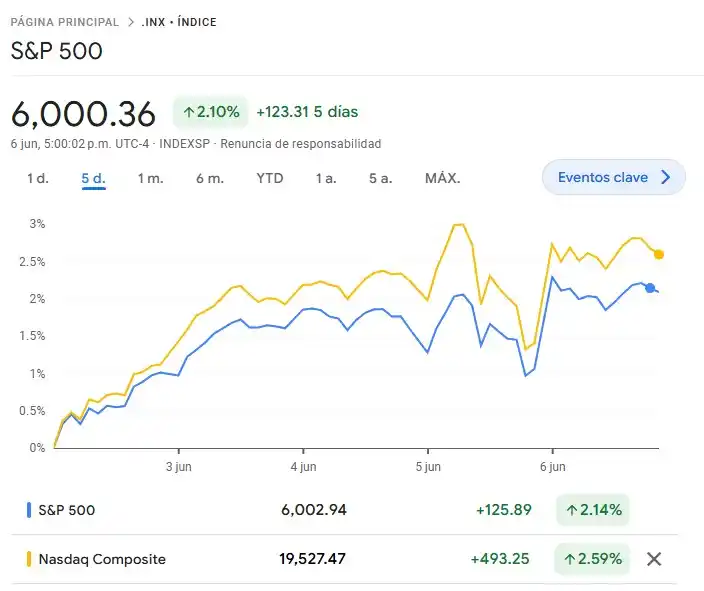
Task: Click the 4 jun date label on axis
Action: pos(304,467)
